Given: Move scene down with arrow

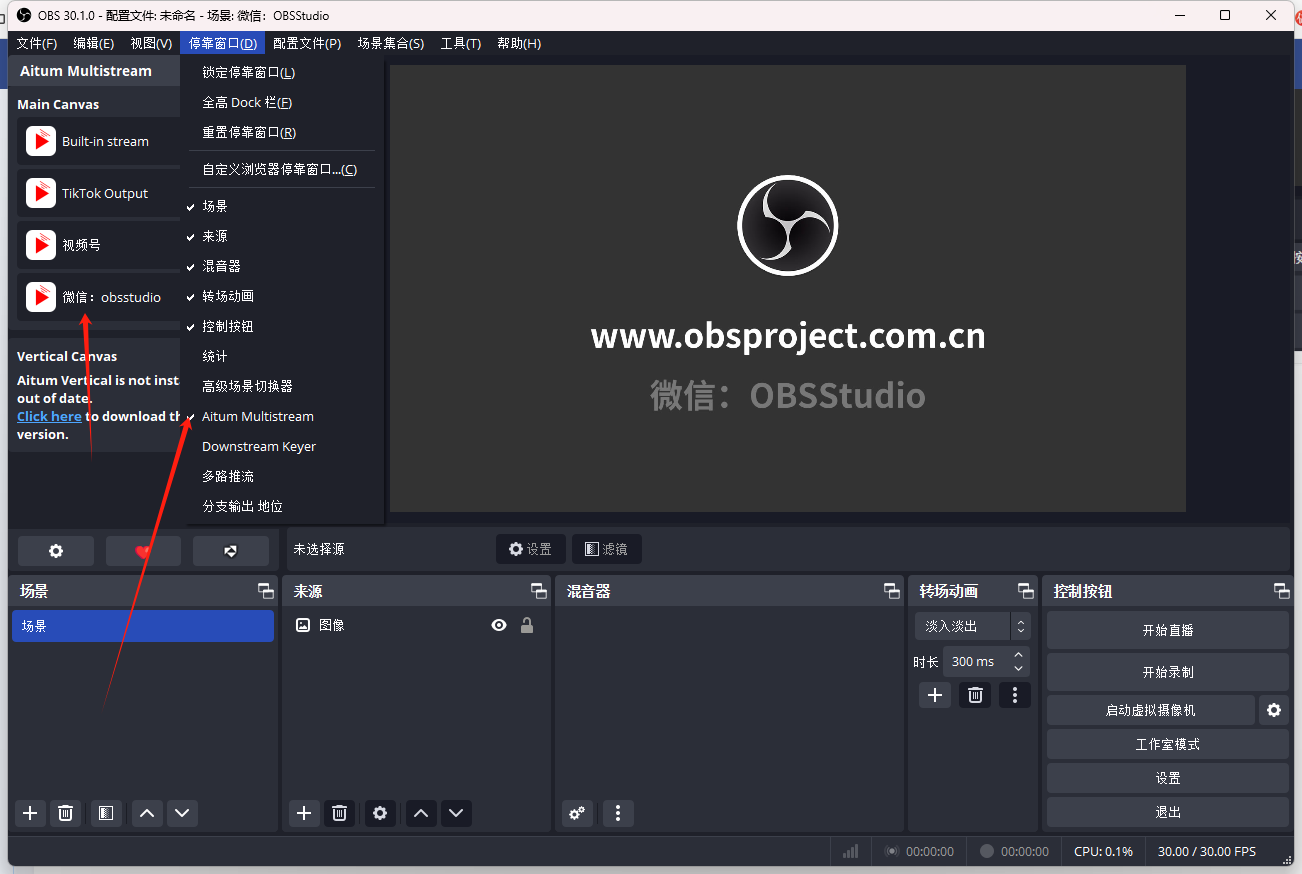Looking at the screenshot, I should (182, 813).
